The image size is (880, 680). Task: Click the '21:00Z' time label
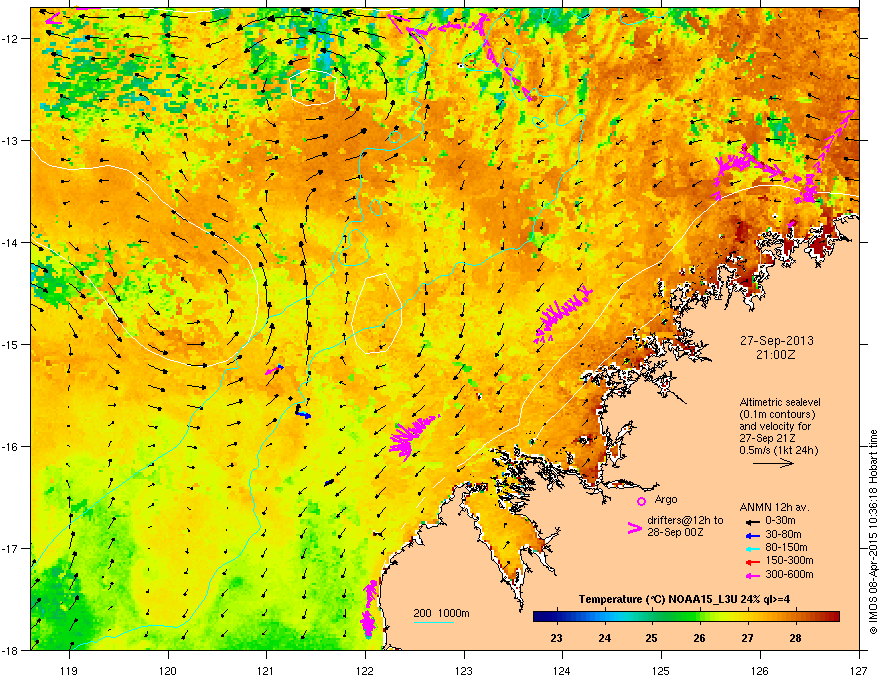point(776,355)
